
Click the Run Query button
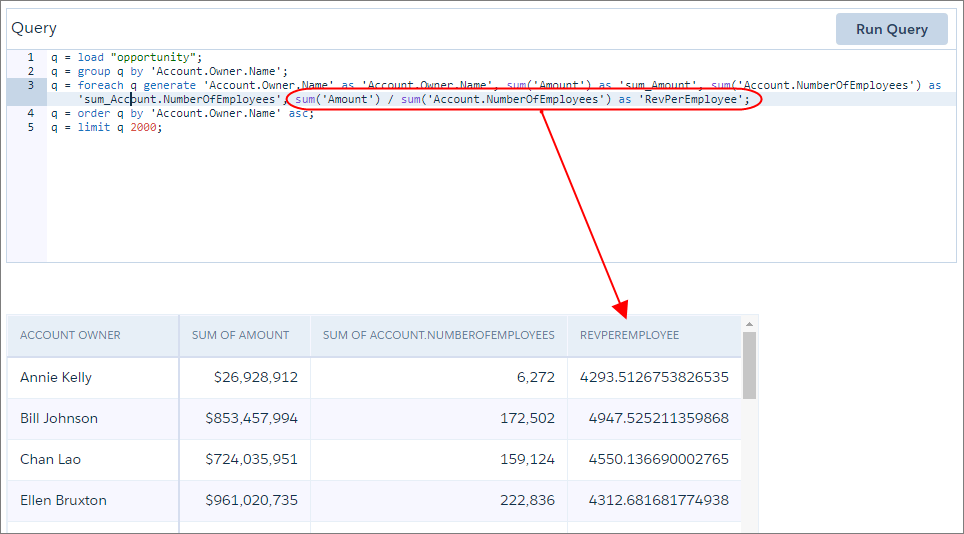click(891, 29)
